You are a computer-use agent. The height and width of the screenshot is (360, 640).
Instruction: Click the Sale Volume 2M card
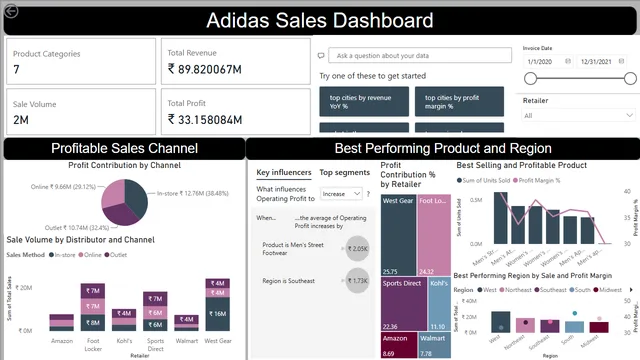point(81,112)
